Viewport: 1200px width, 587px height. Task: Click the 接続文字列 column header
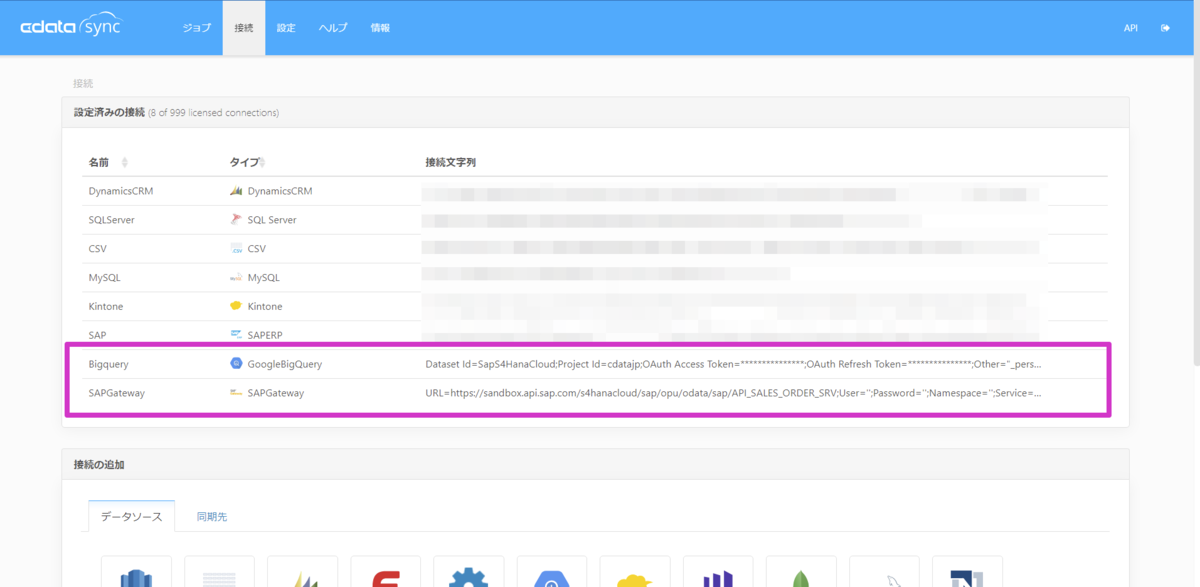[450, 162]
